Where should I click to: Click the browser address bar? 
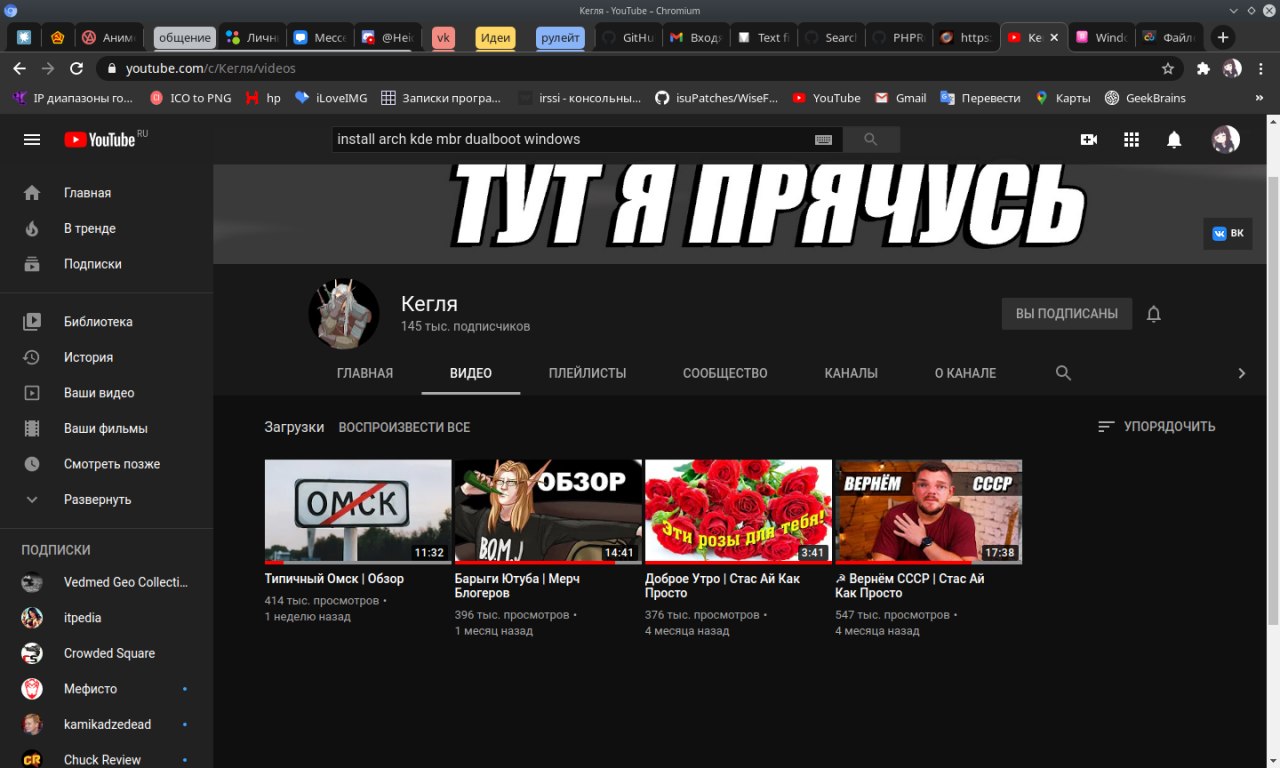640,68
